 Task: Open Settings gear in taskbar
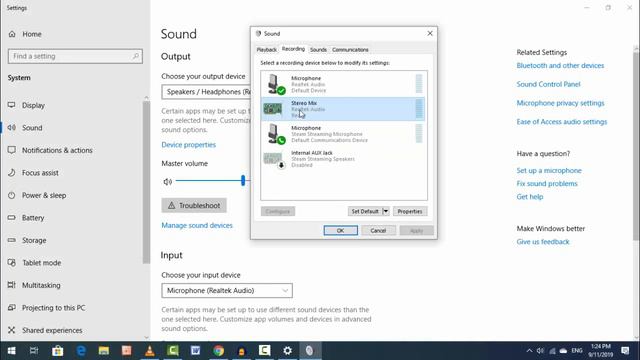287,351
